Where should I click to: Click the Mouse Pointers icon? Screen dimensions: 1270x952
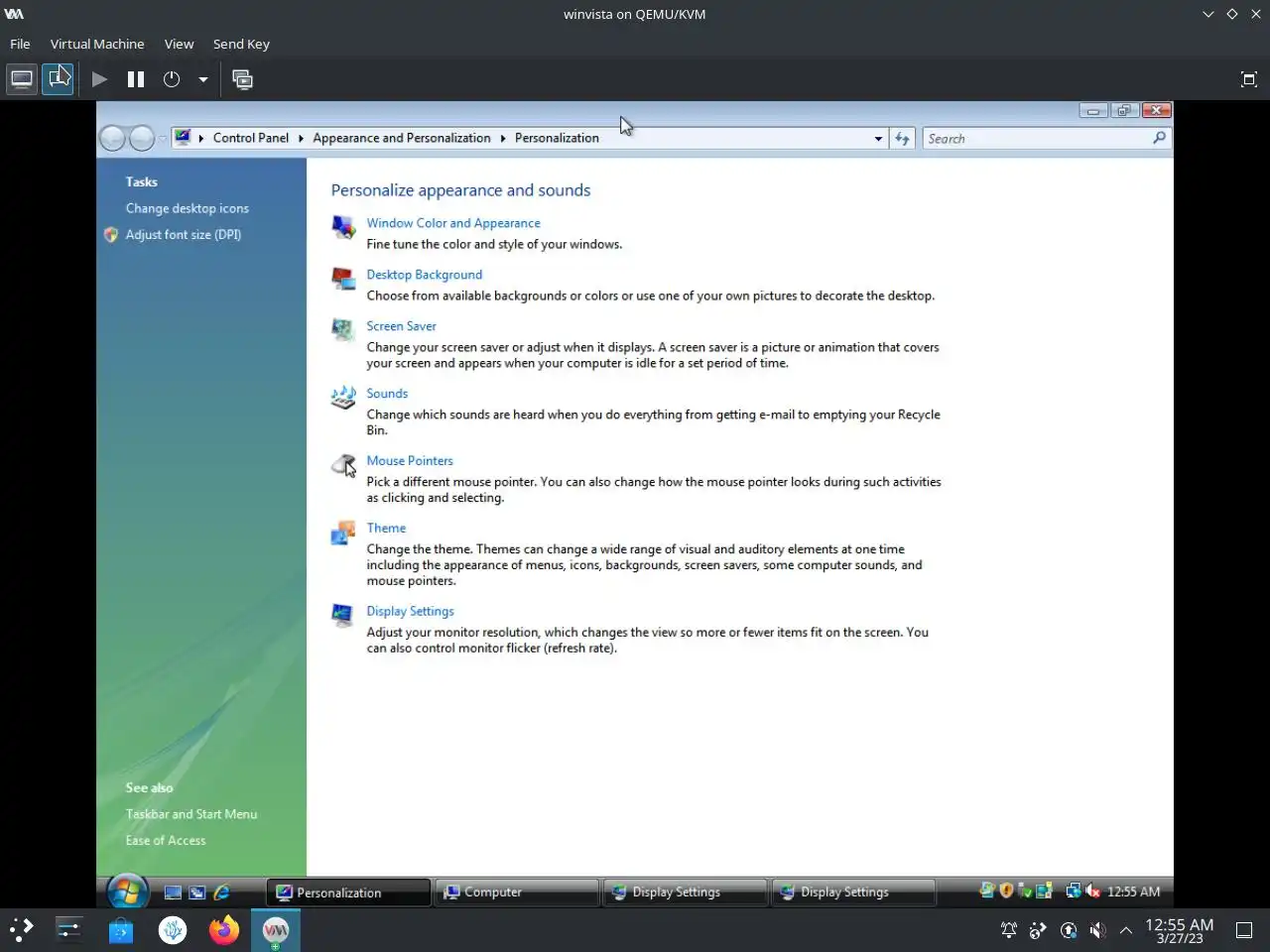click(x=343, y=465)
